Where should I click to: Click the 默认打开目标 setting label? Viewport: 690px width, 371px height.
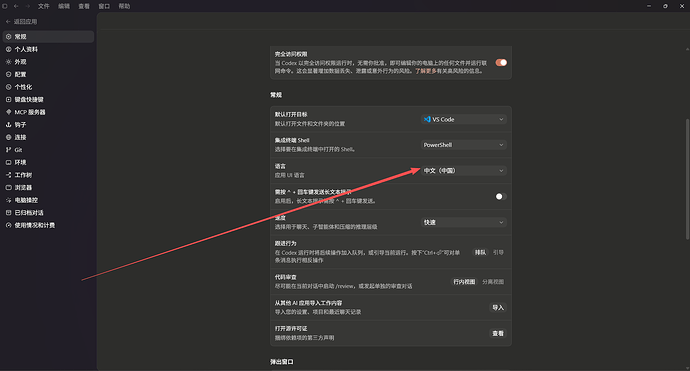click(291, 114)
